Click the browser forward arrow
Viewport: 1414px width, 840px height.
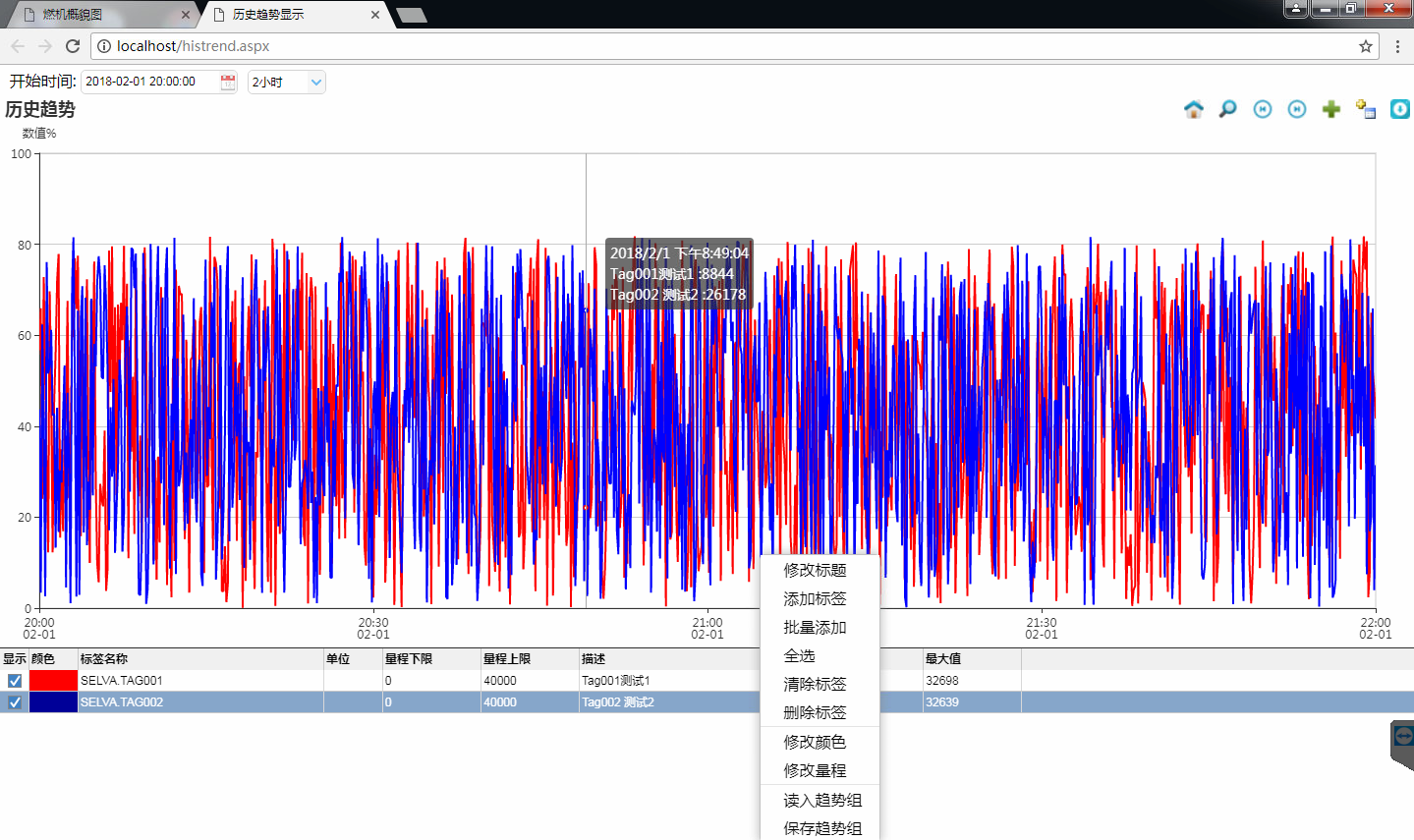(x=45, y=46)
